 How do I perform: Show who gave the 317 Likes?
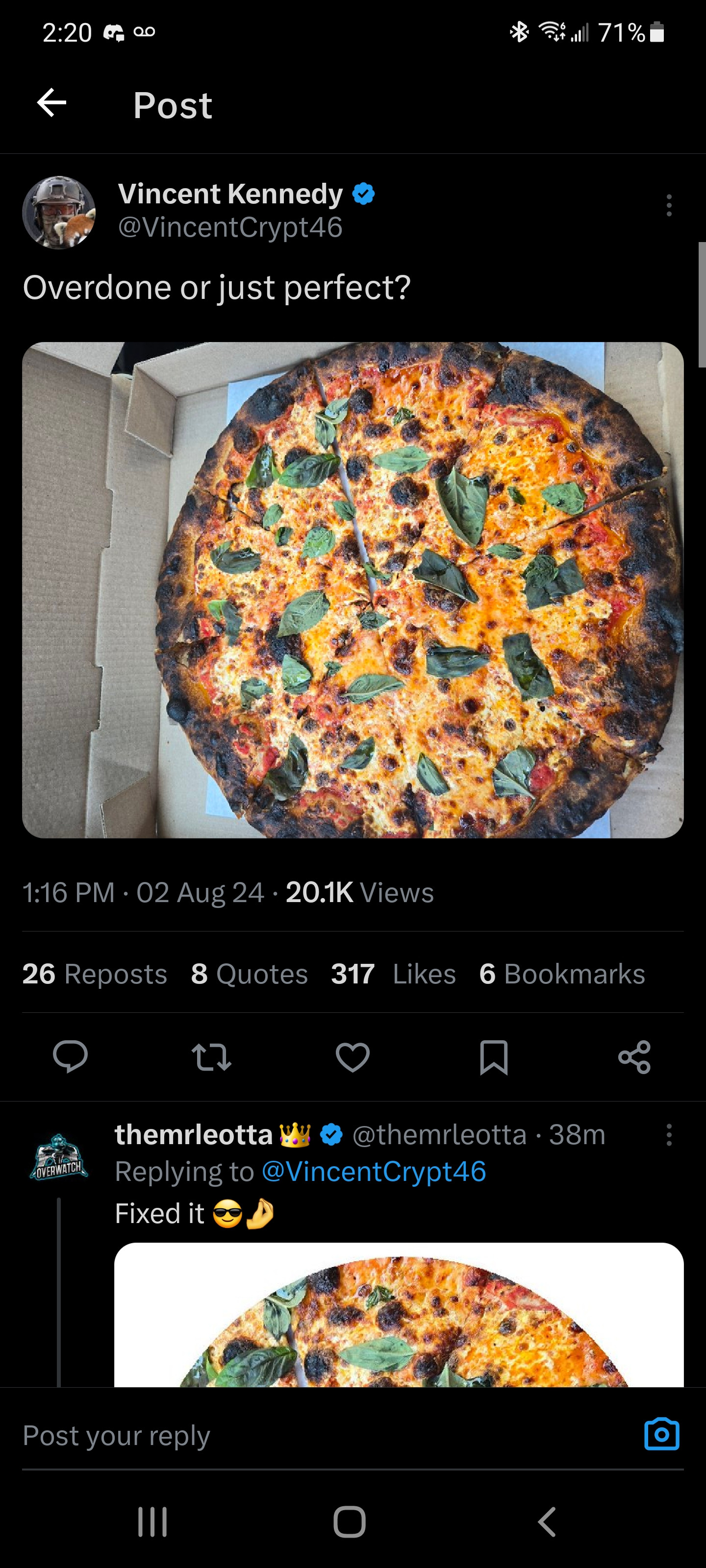(394, 974)
